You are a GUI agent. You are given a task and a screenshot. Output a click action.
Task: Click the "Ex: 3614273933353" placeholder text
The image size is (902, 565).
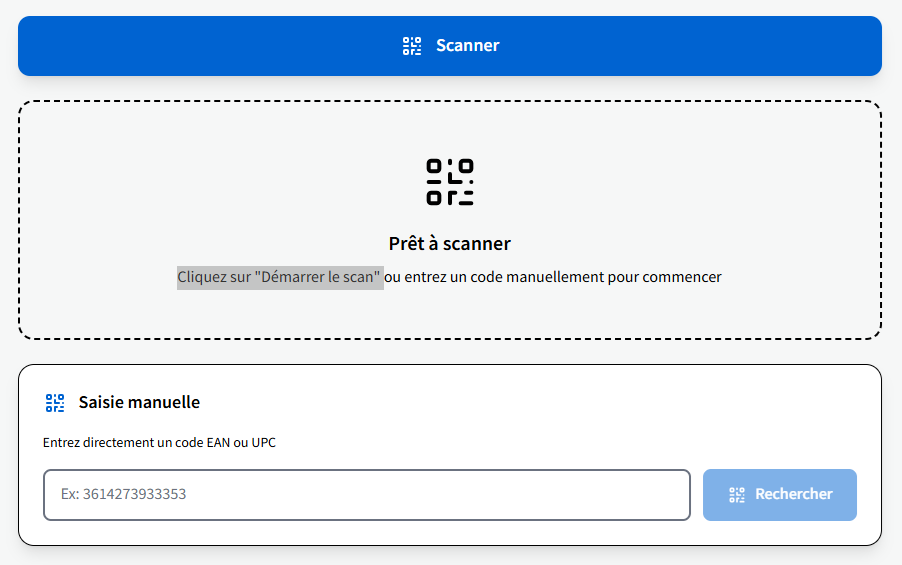point(123,495)
